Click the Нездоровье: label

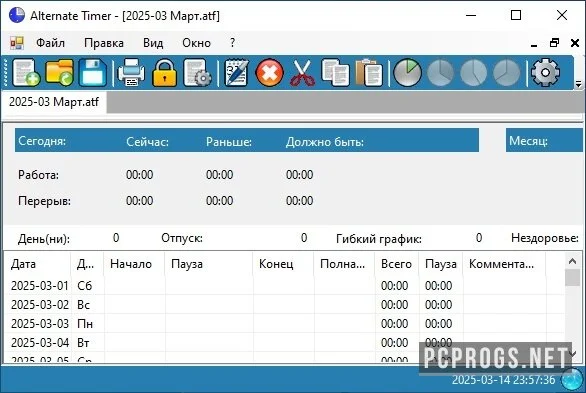pyautogui.click(x=545, y=238)
